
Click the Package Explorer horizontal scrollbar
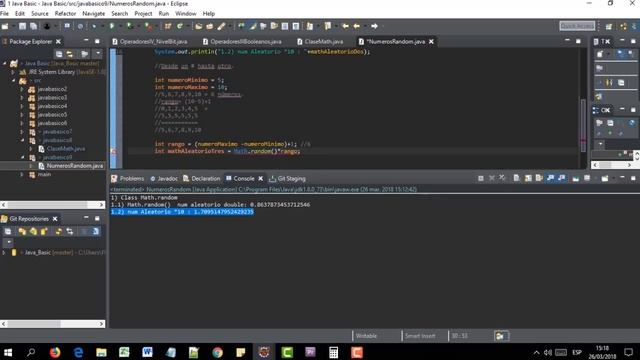53,204
